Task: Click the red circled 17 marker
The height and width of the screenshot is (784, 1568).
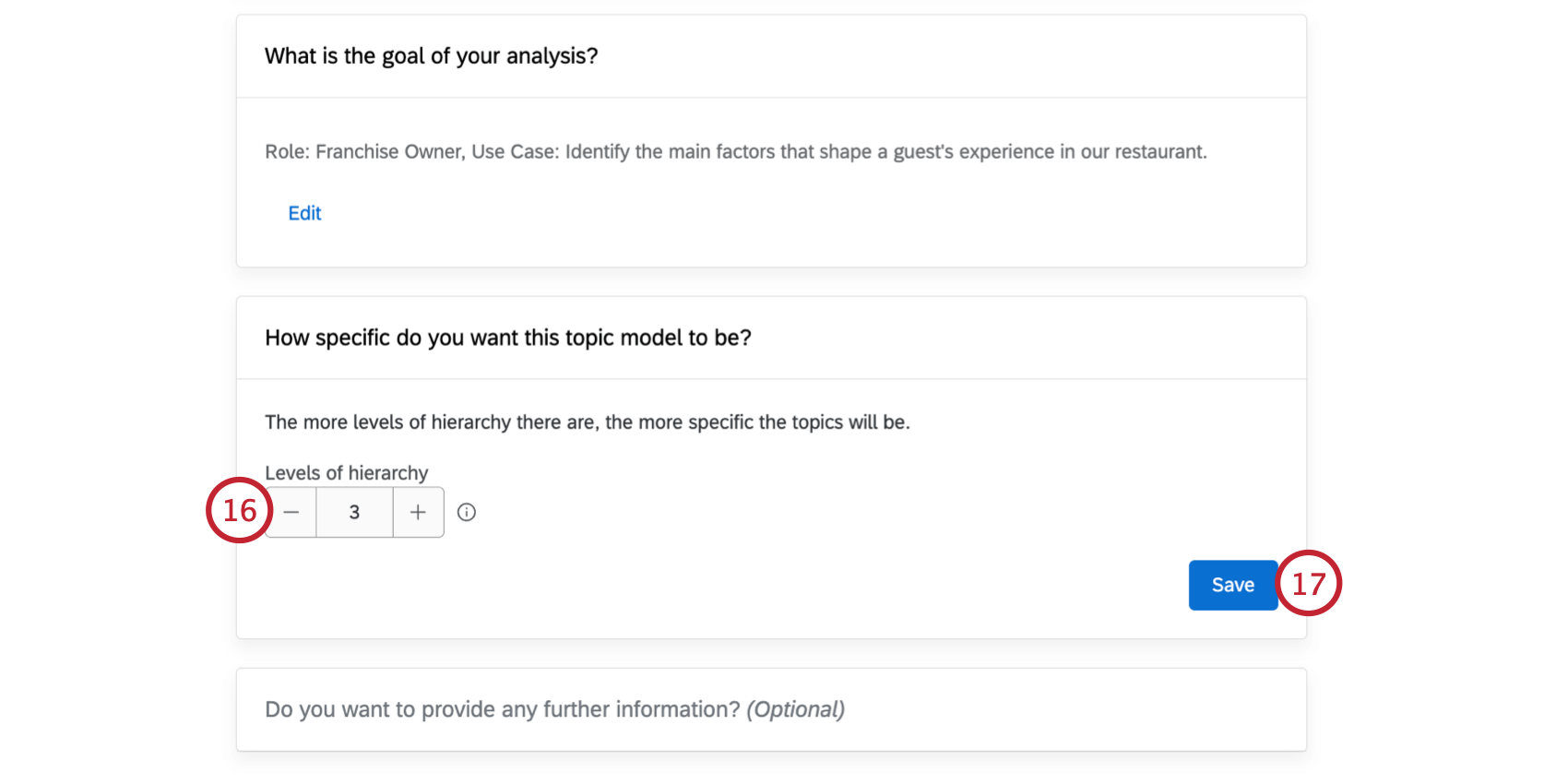Action: click(x=1308, y=584)
